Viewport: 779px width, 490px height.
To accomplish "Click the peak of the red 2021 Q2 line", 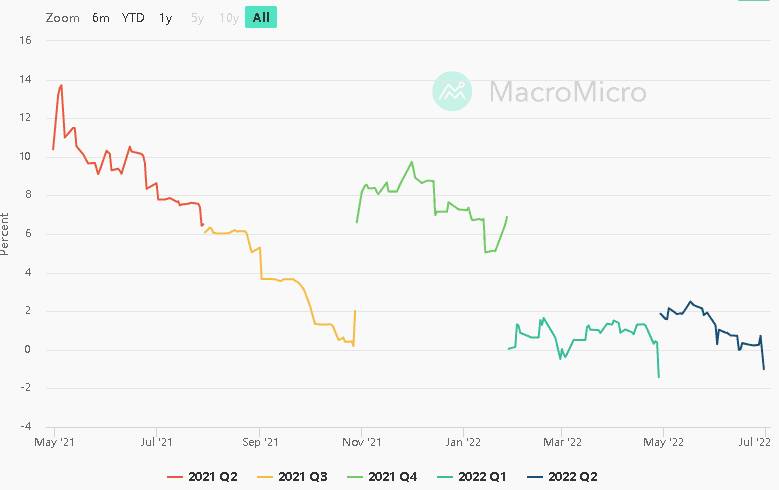I will tap(62, 85).
